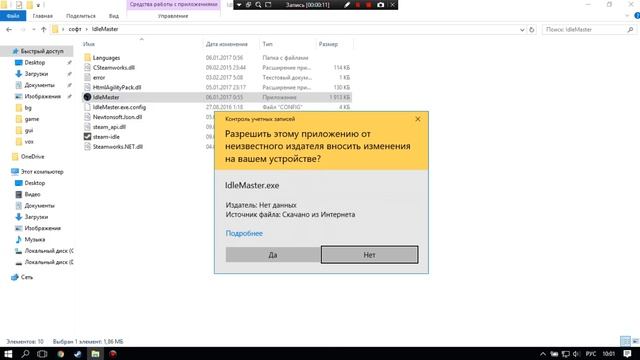
Task: Select Этот компьютер in navigation pane
Action: pos(42,172)
